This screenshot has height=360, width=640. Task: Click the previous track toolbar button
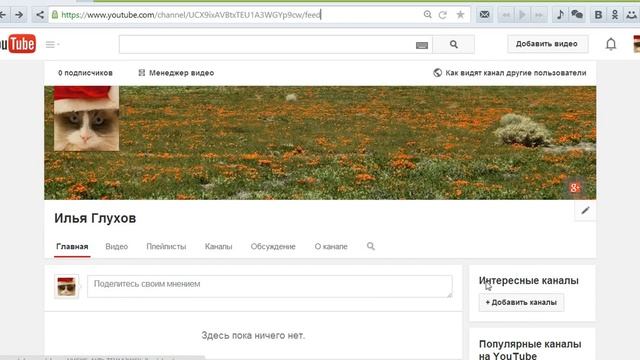pos(506,15)
